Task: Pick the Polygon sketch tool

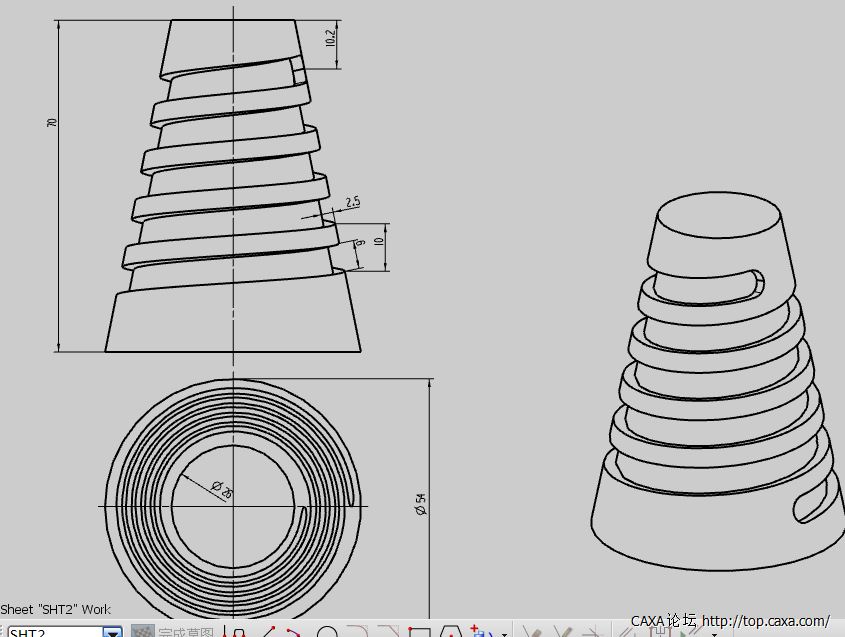Action: [x=451, y=633]
